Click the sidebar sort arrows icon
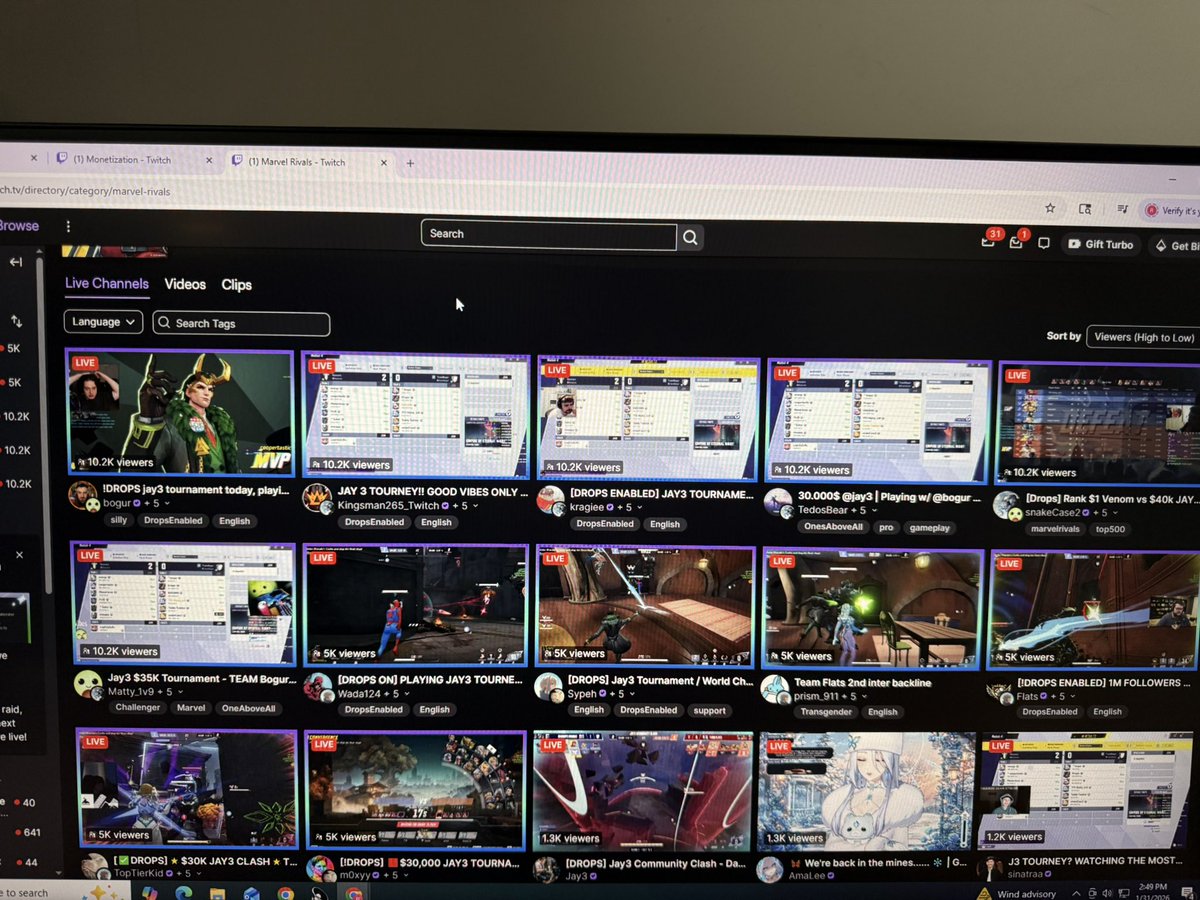1200x900 pixels. click(17, 321)
